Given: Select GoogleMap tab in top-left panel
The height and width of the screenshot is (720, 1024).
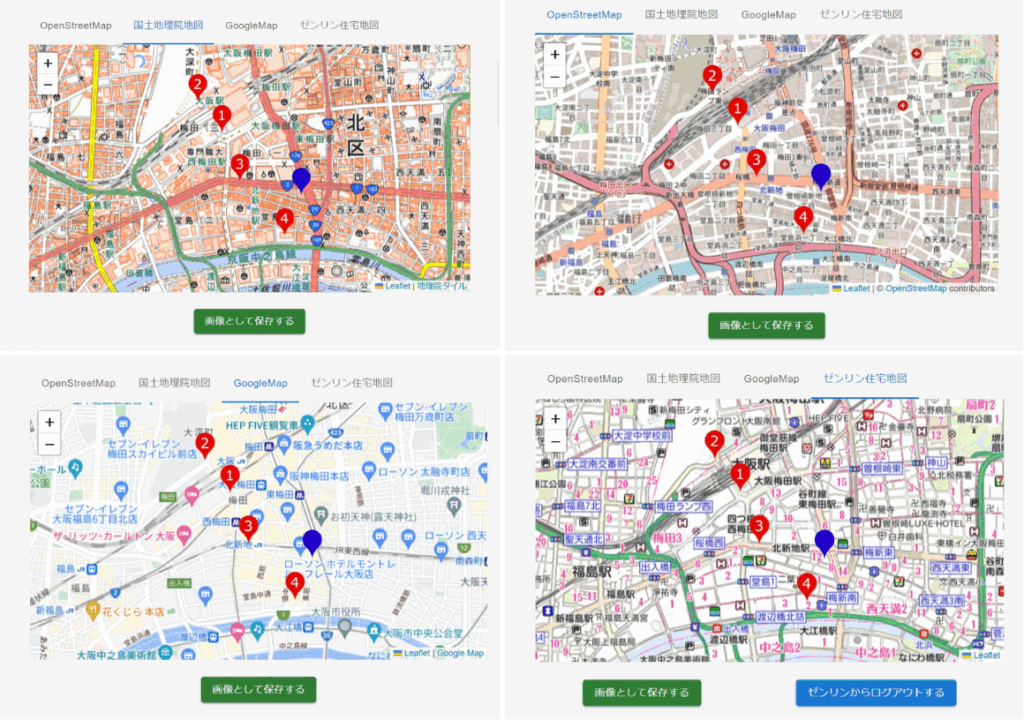Looking at the screenshot, I should [251, 25].
